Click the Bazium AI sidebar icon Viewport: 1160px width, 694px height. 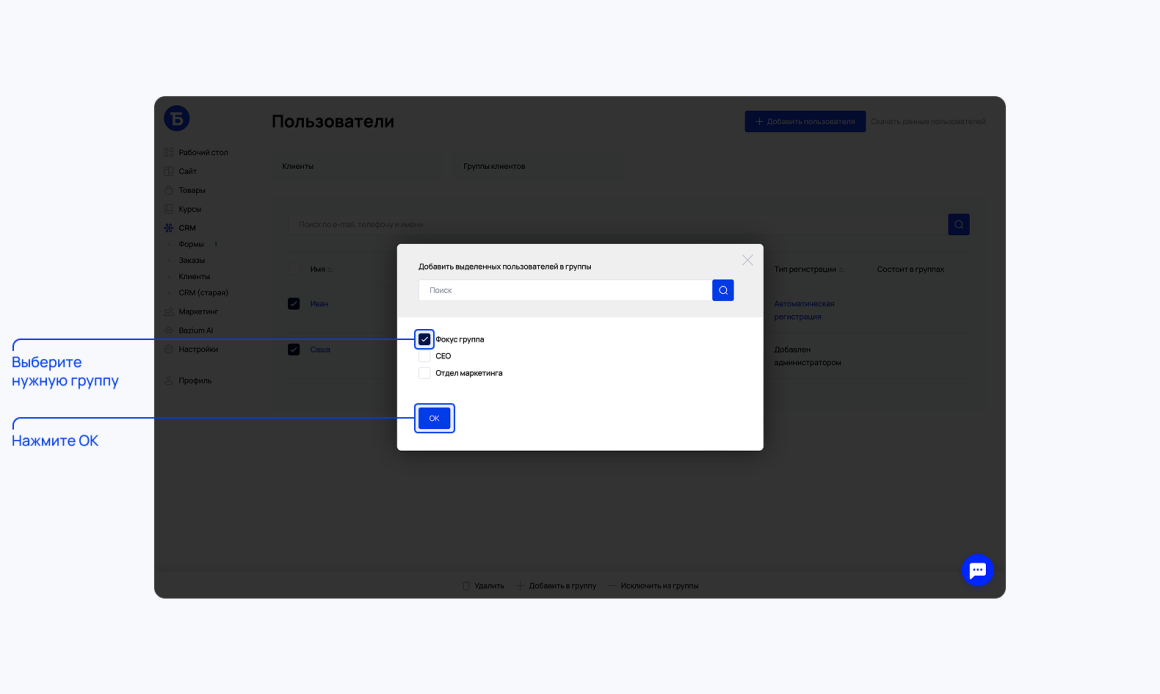click(x=169, y=331)
